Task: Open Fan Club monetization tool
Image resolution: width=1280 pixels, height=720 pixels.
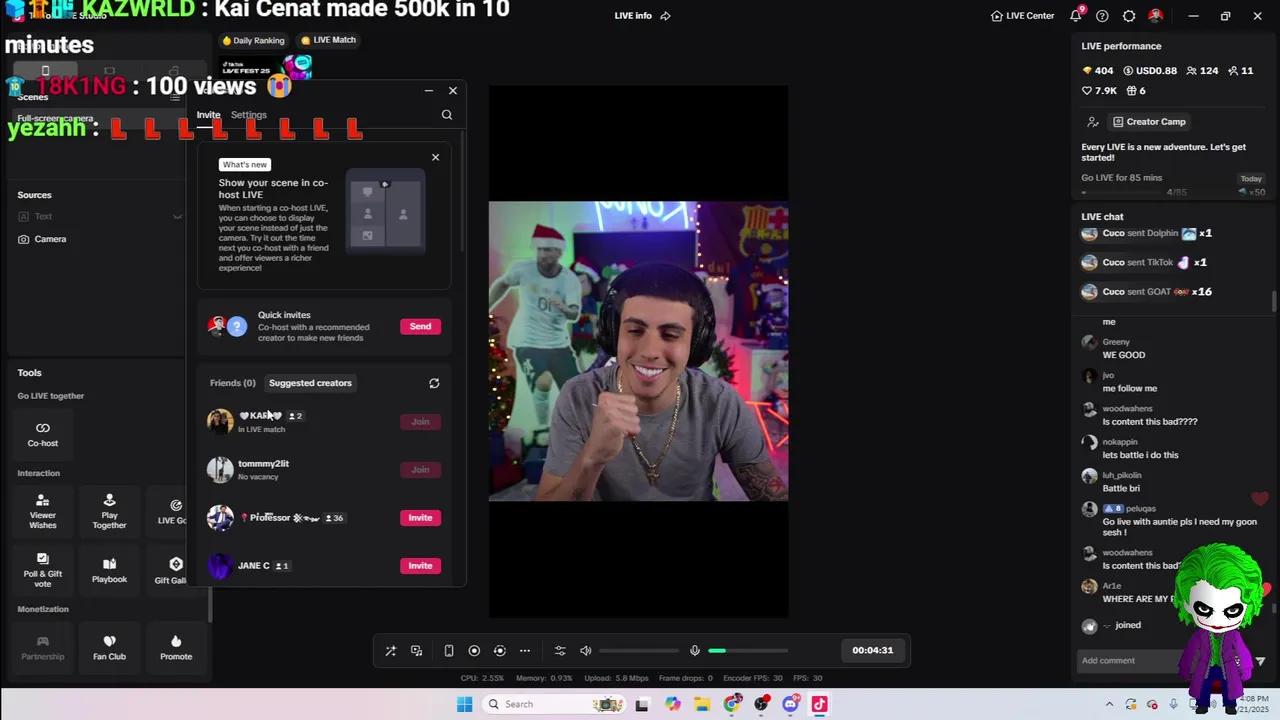Action: (x=109, y=648)
